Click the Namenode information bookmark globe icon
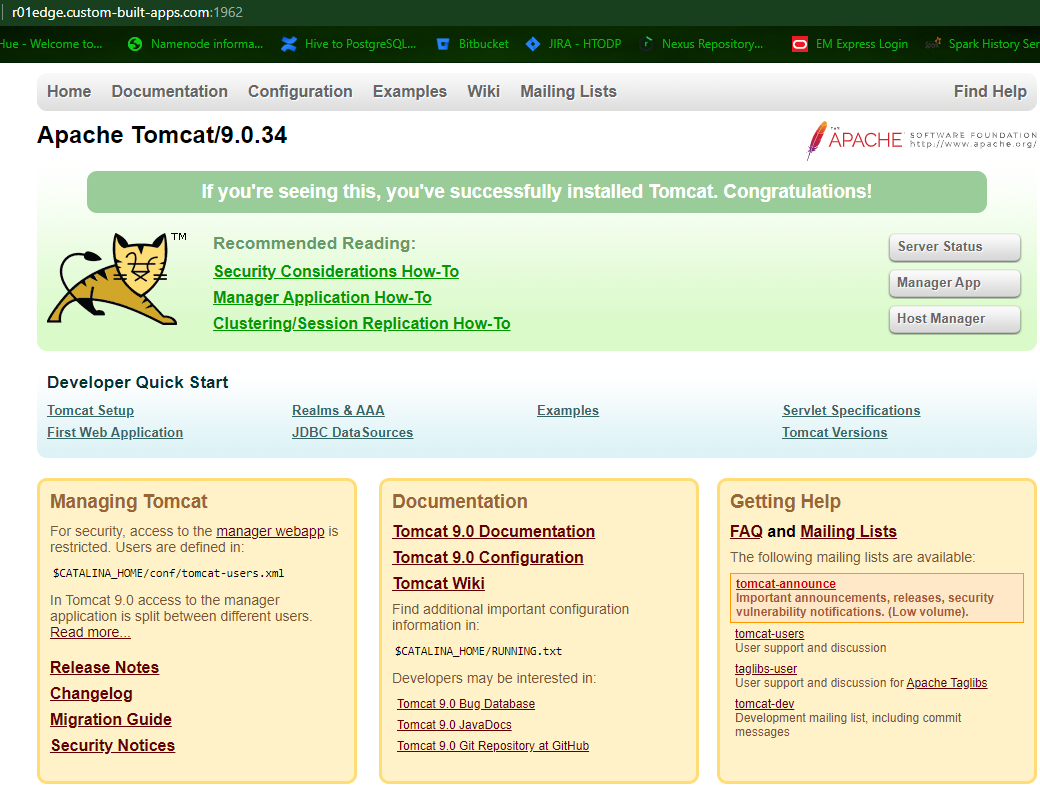The image size is (1040, 787). (135, 44)
